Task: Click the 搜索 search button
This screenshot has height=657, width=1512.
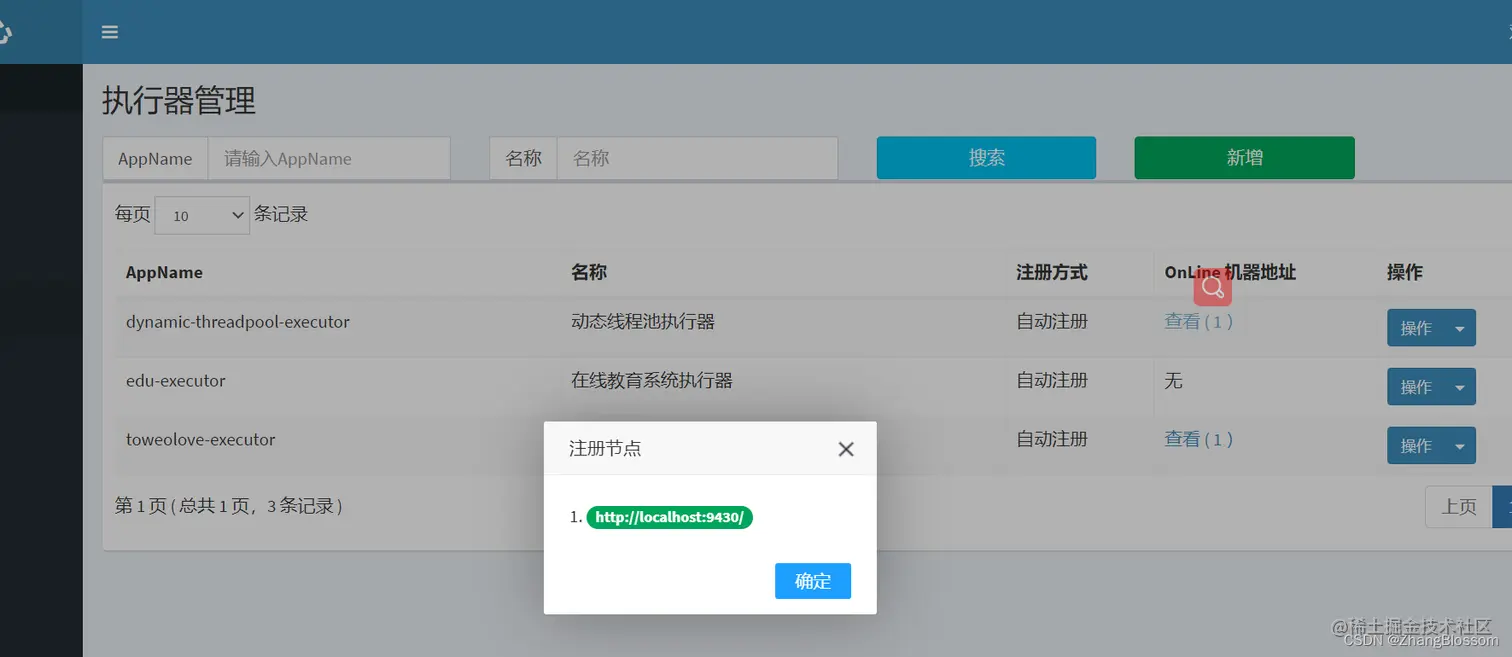Action: [x=985, y=157]
